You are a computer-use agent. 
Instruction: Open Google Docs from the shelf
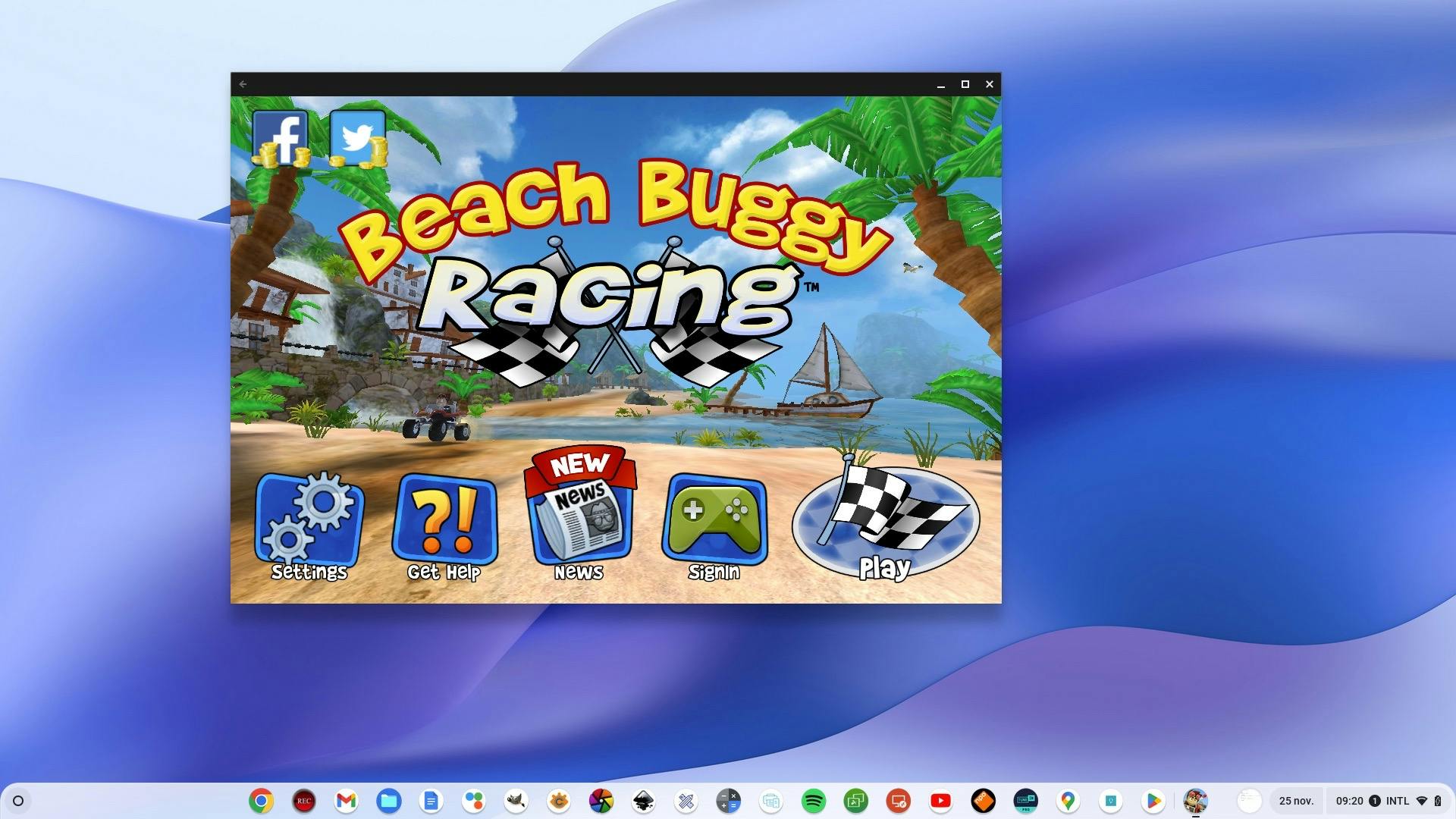[431, 801]
